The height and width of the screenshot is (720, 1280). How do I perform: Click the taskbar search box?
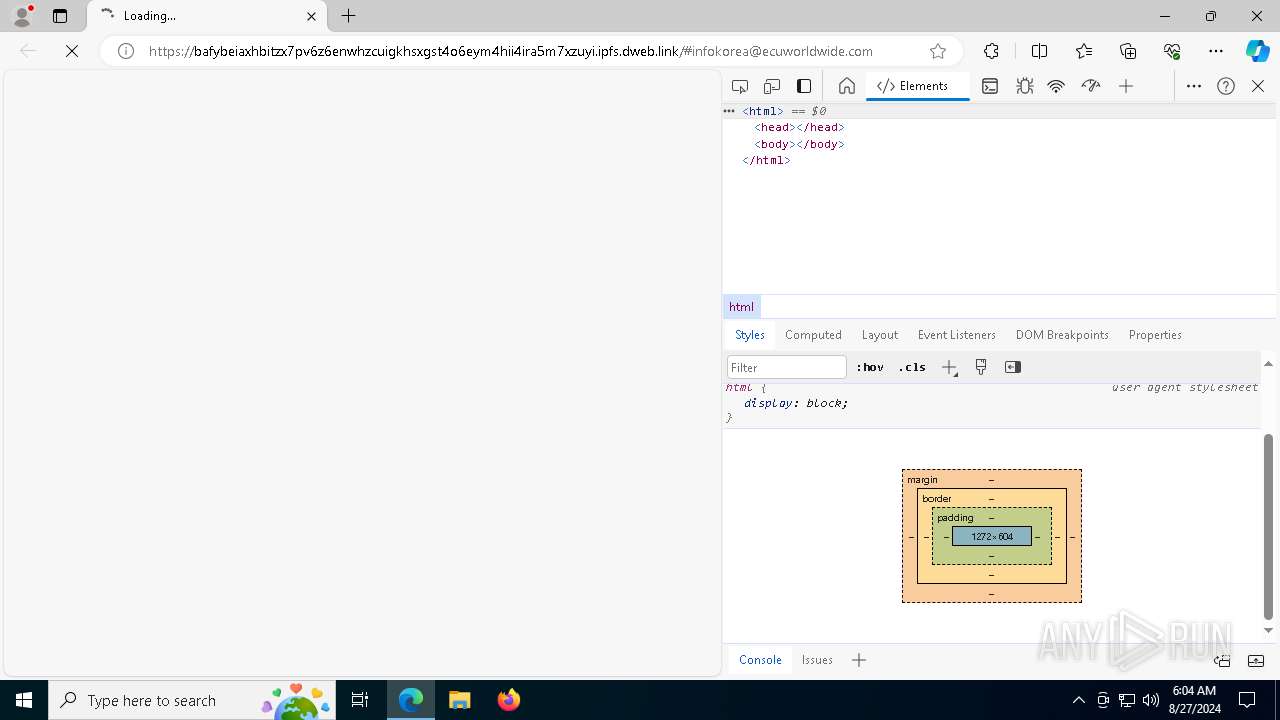(x=192, y=700)
